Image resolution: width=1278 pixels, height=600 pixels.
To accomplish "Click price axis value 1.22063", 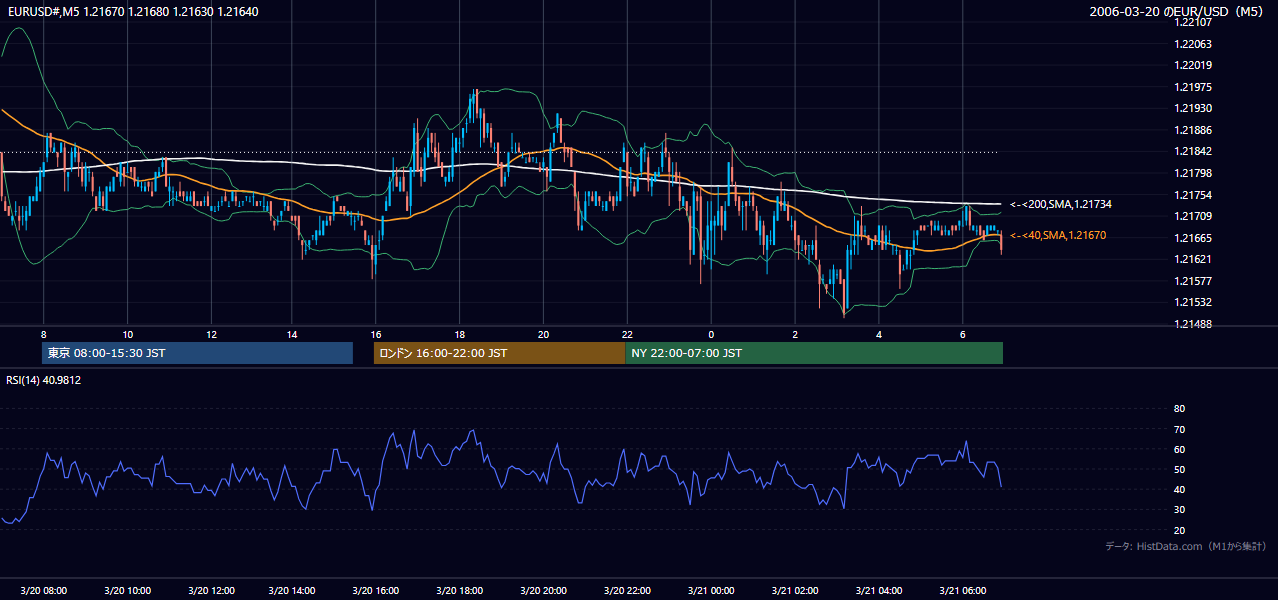I will [x=1192, y=44].
